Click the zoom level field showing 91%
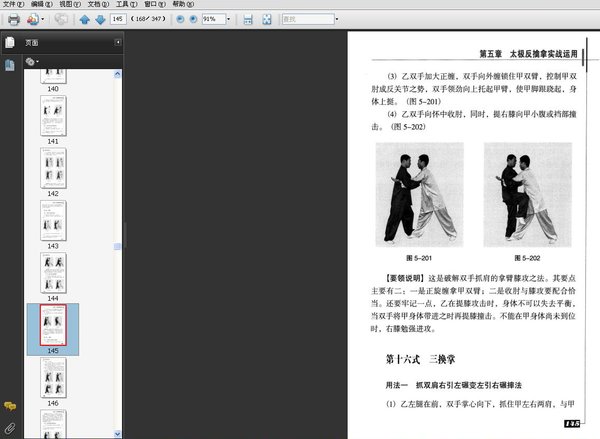Screen dimensions: 600x439 pyautogui.click(x=214, y=19)
